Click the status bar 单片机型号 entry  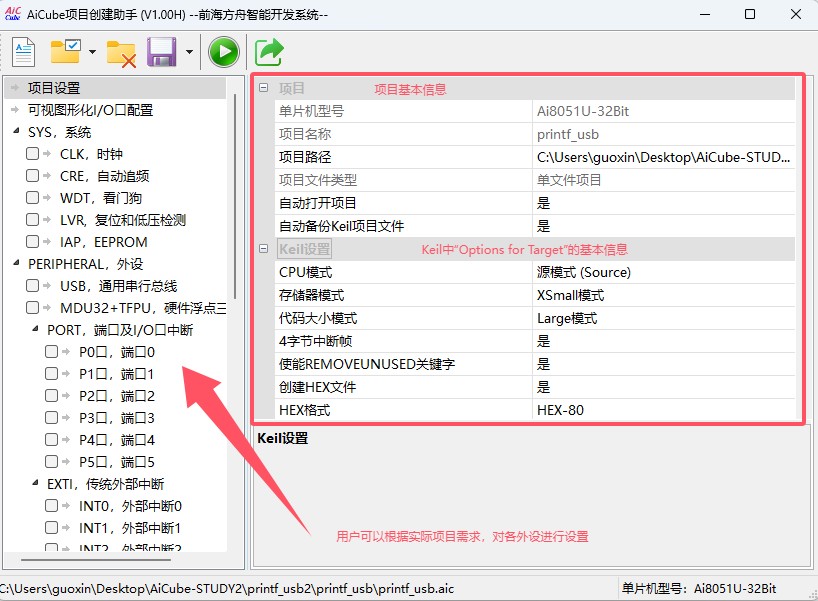(x=699, y=588)
